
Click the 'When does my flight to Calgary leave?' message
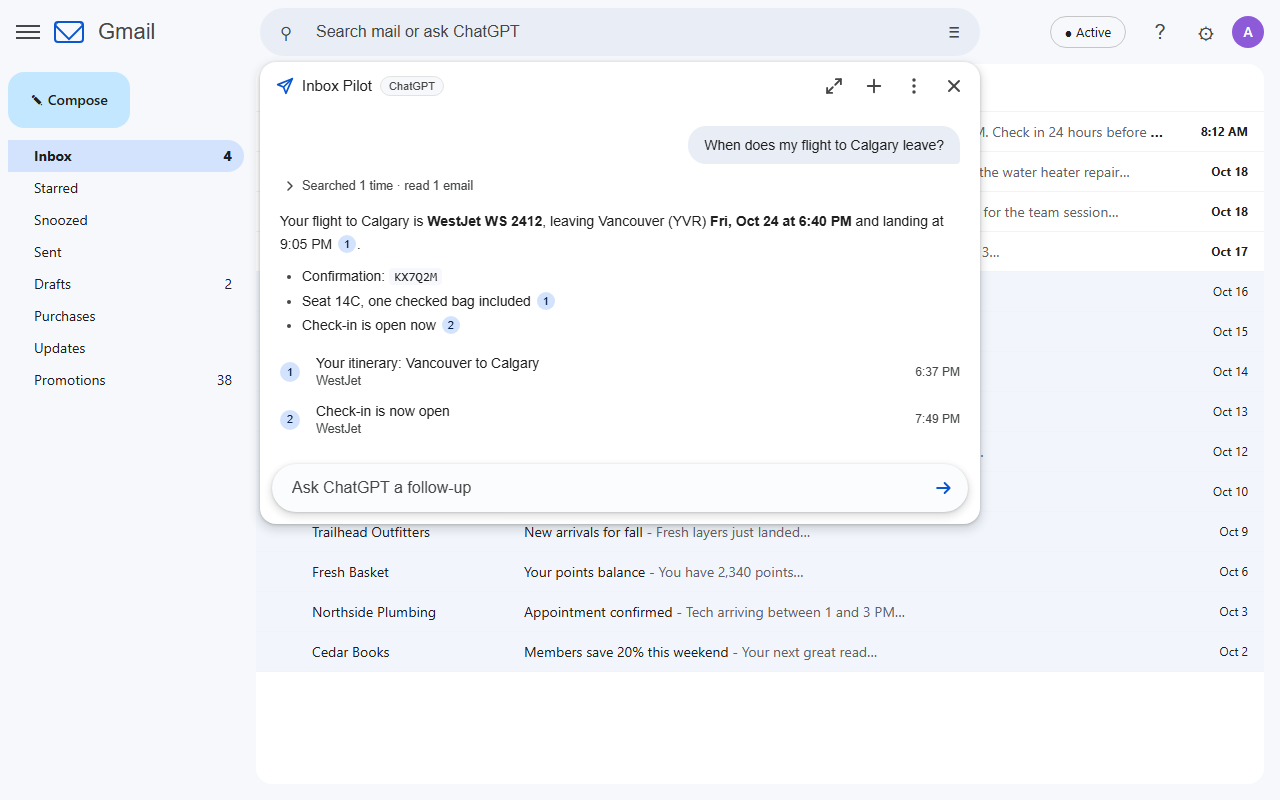824,145
